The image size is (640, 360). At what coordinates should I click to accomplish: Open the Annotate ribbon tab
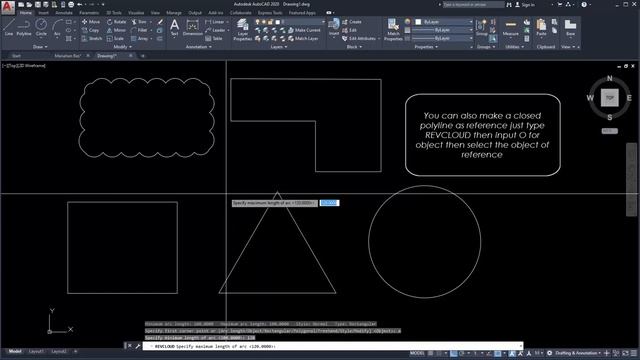pos(64,13)
